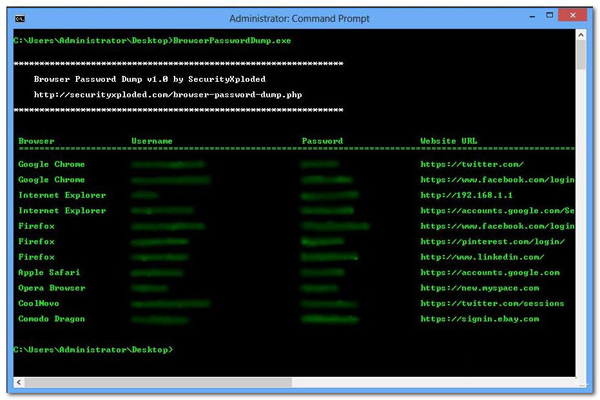This screenshot has height=400, width=600.
Task: Click the Administrator: Command Prompt title text
Action: coord(299,18)
